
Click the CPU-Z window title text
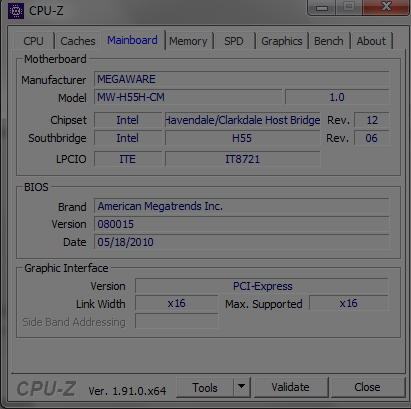(46, 11)
